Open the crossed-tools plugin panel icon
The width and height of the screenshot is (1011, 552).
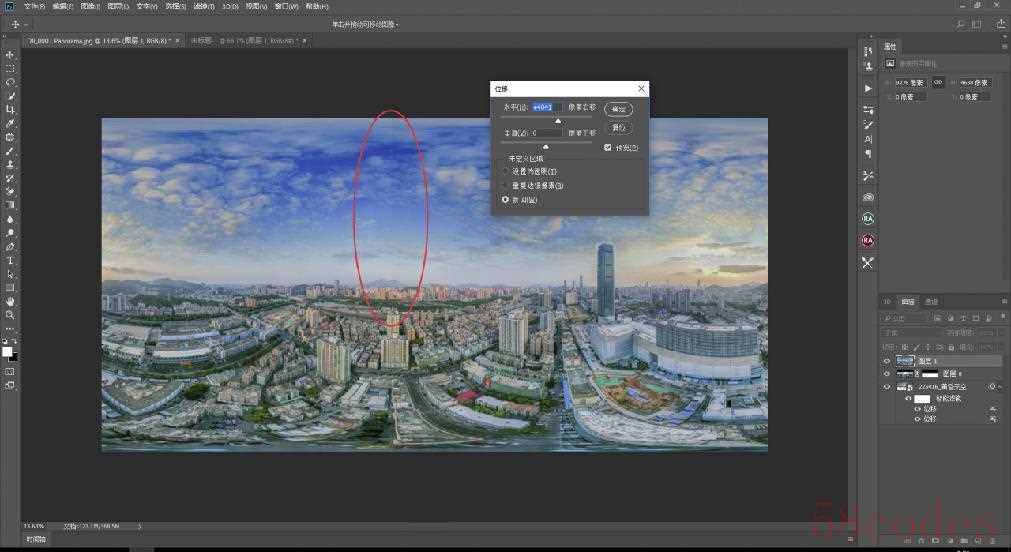[868, 262]
